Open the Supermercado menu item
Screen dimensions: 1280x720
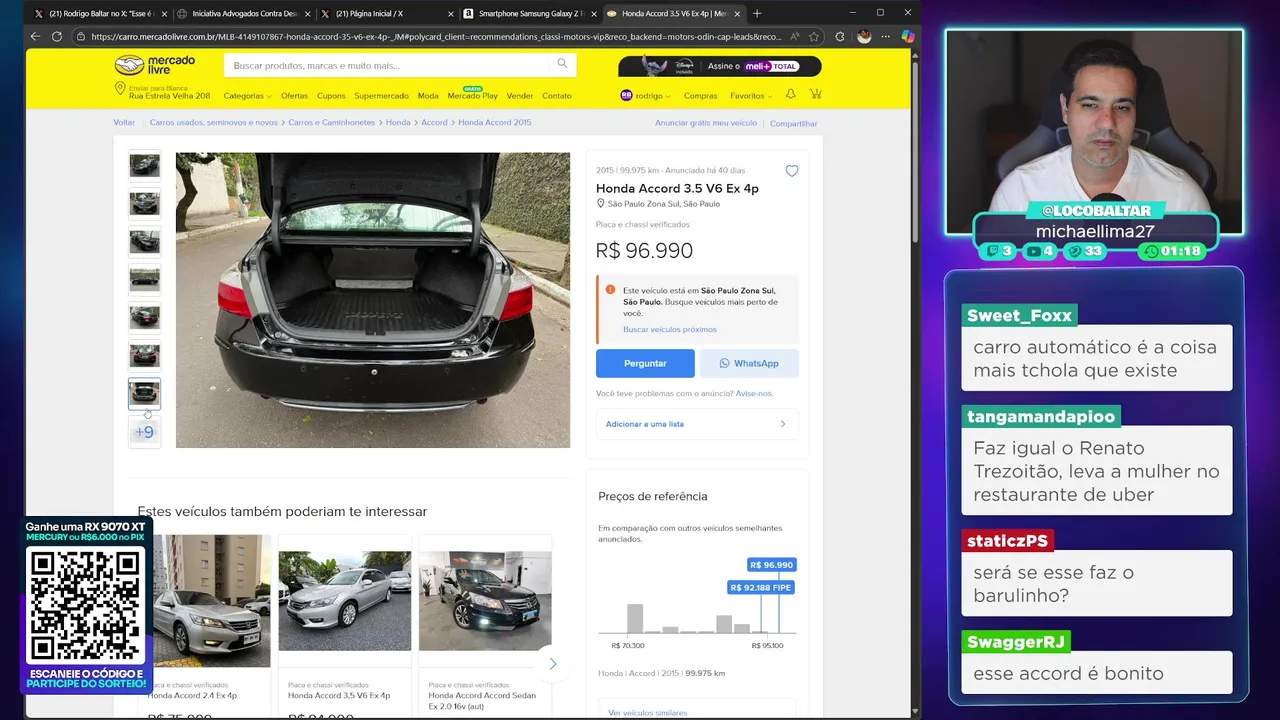381,96
